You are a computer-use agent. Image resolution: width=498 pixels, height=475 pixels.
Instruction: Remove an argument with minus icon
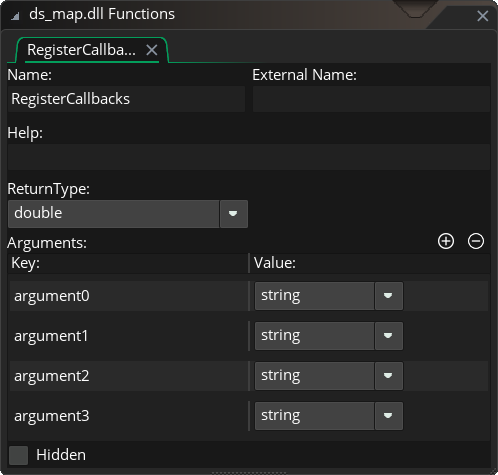click(x=476, y=241)
